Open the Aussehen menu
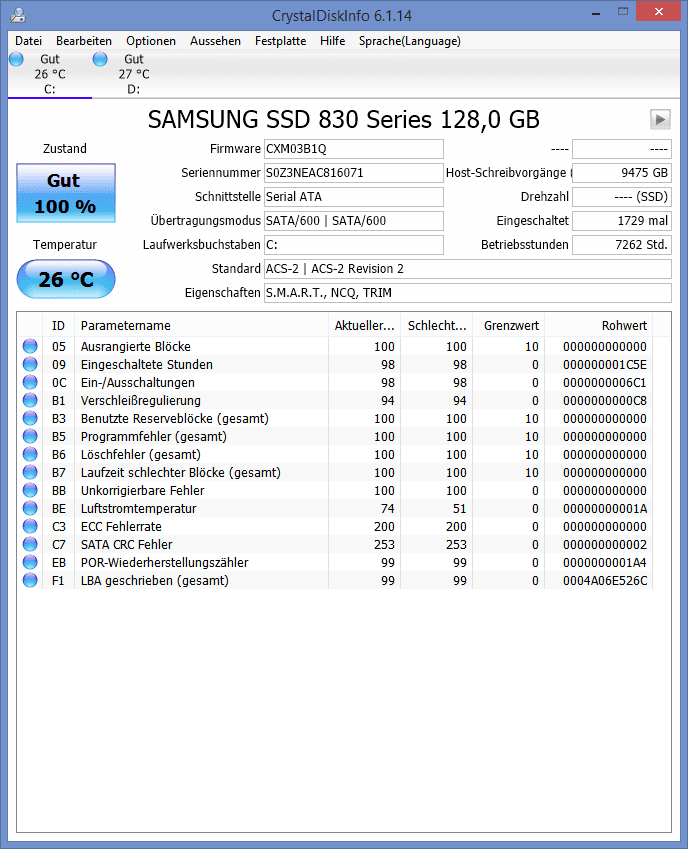 pyautogui.click(x=215, y=41)
